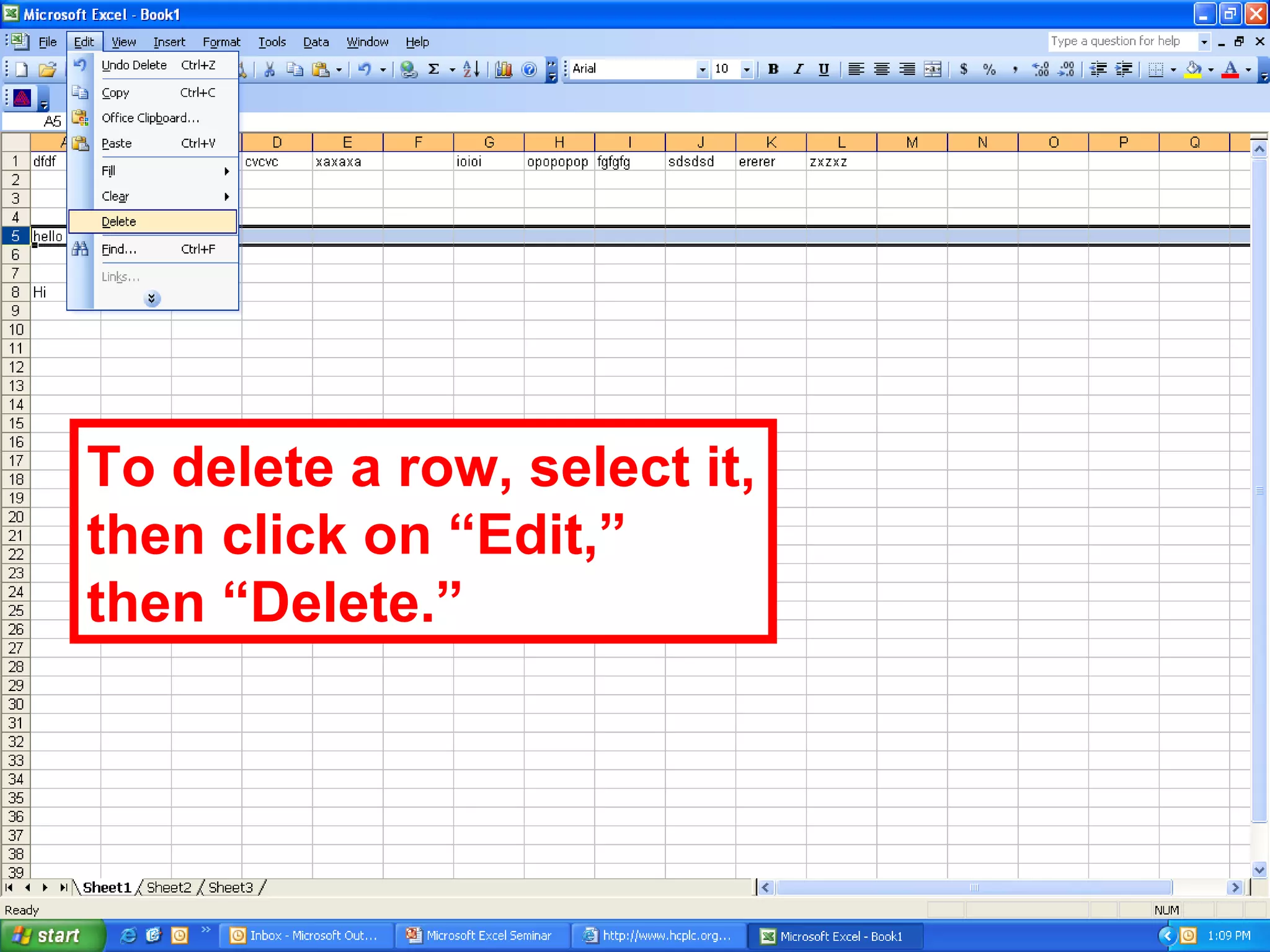Choose Copy in the Edit menu
This screenshot has width=1270, height=952.
pos(153,92)
